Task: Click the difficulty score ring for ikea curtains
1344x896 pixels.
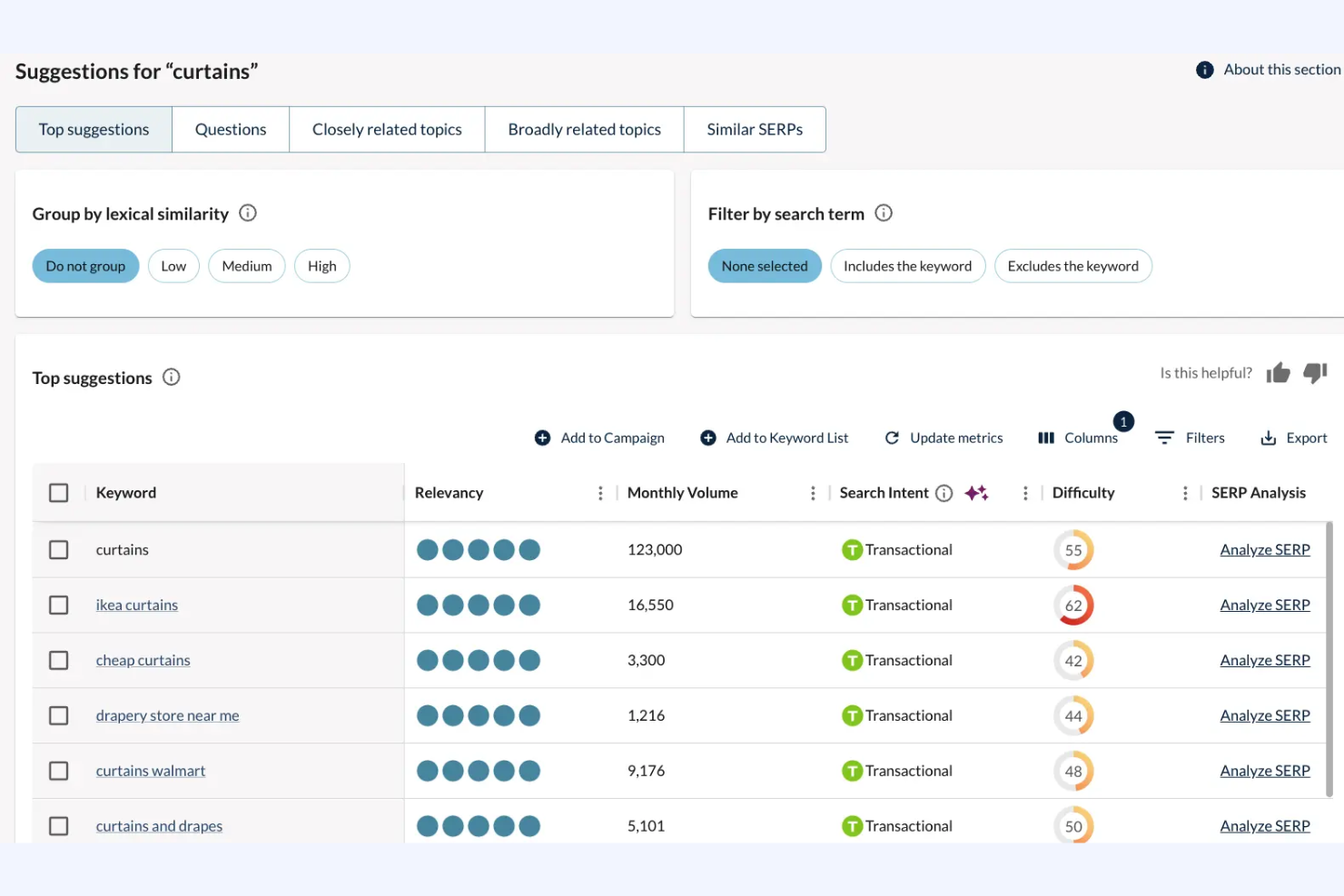Action: 1074,605
